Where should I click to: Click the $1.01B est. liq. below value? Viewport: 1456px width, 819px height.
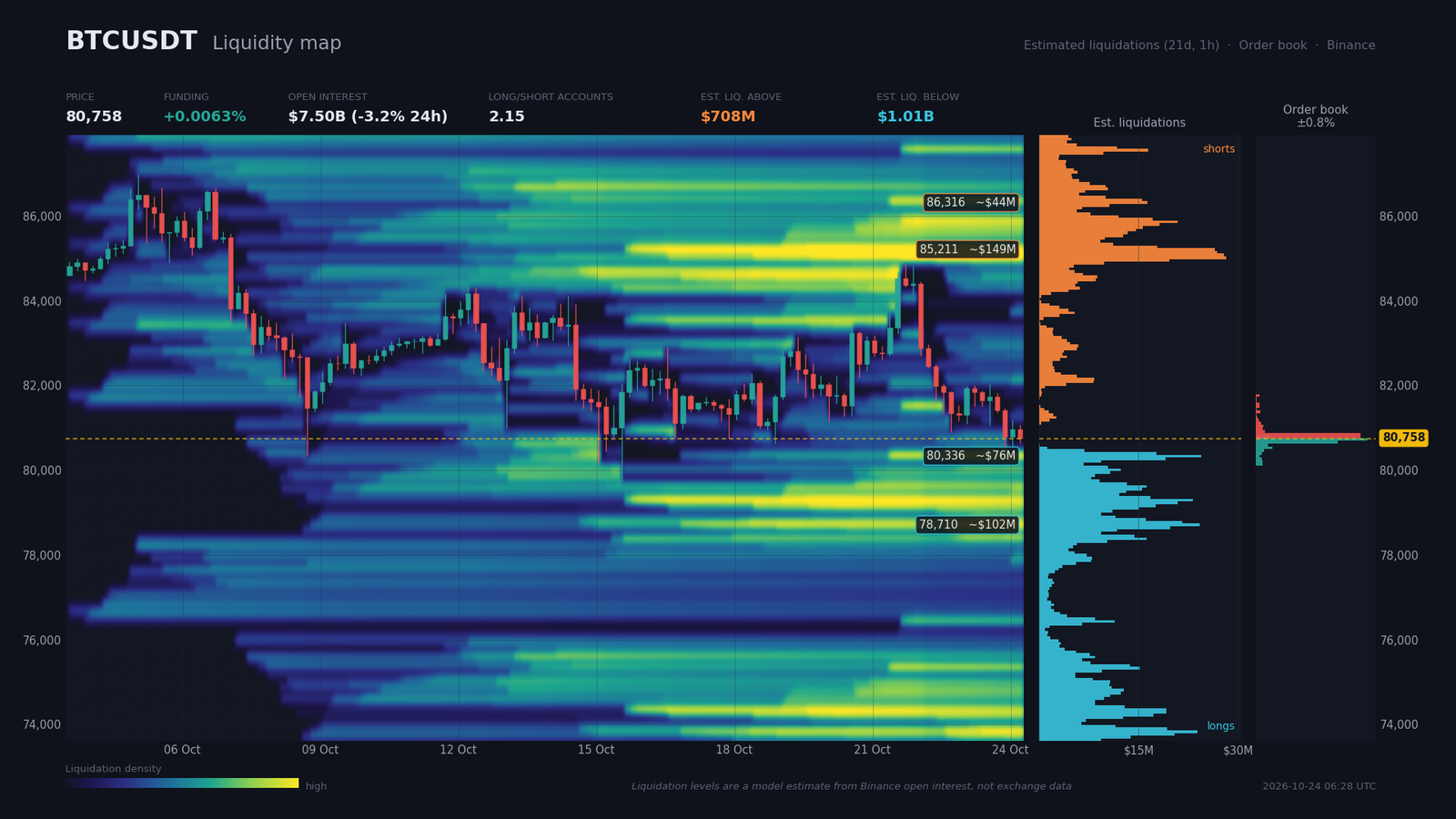coord(905,116)
